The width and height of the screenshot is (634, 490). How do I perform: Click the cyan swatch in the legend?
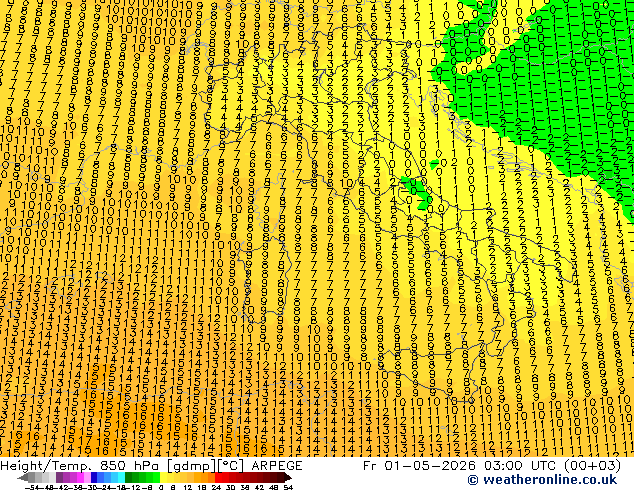[x=121, y=477]
